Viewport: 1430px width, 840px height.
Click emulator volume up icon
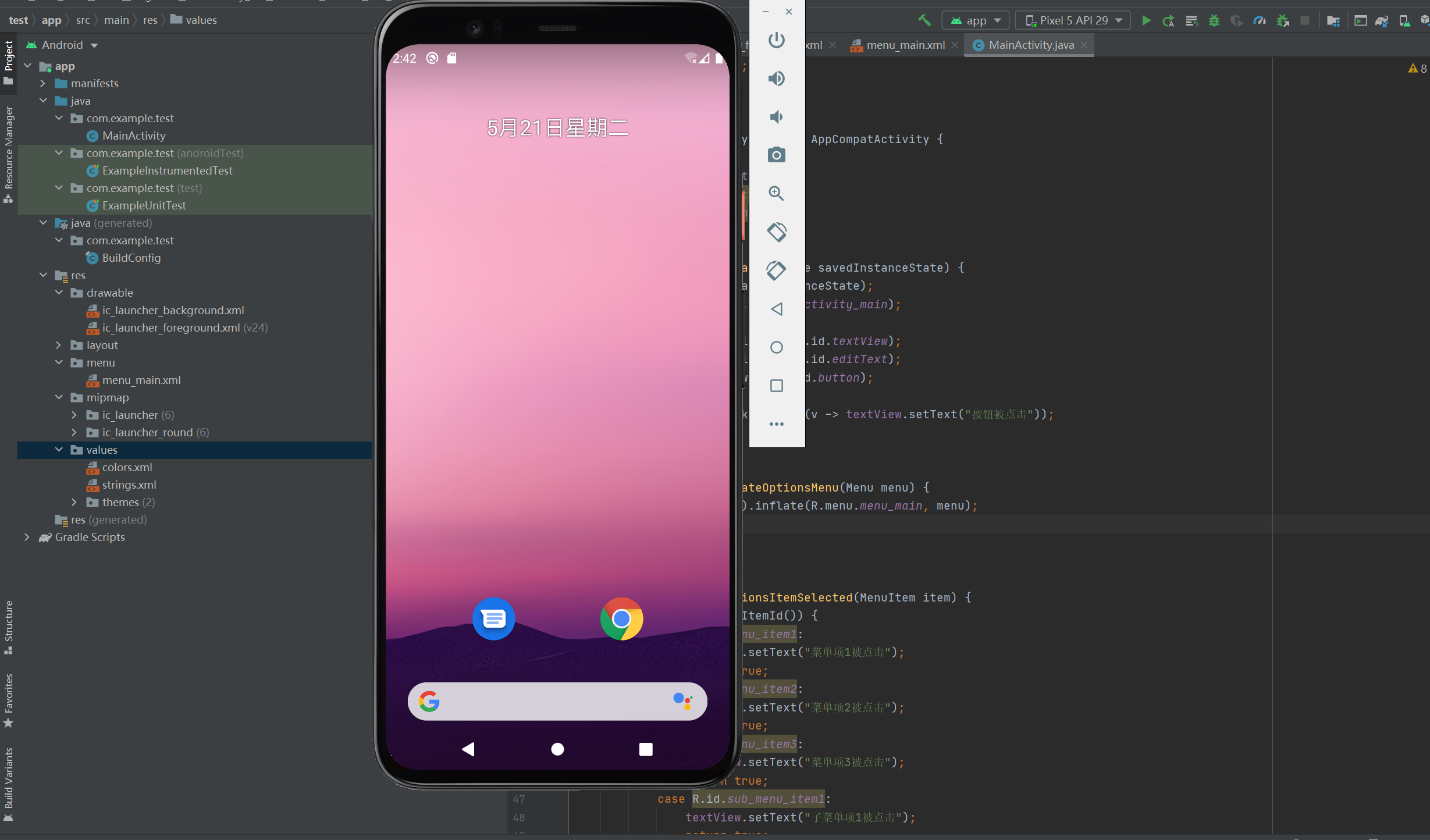[x=776, y=79]
